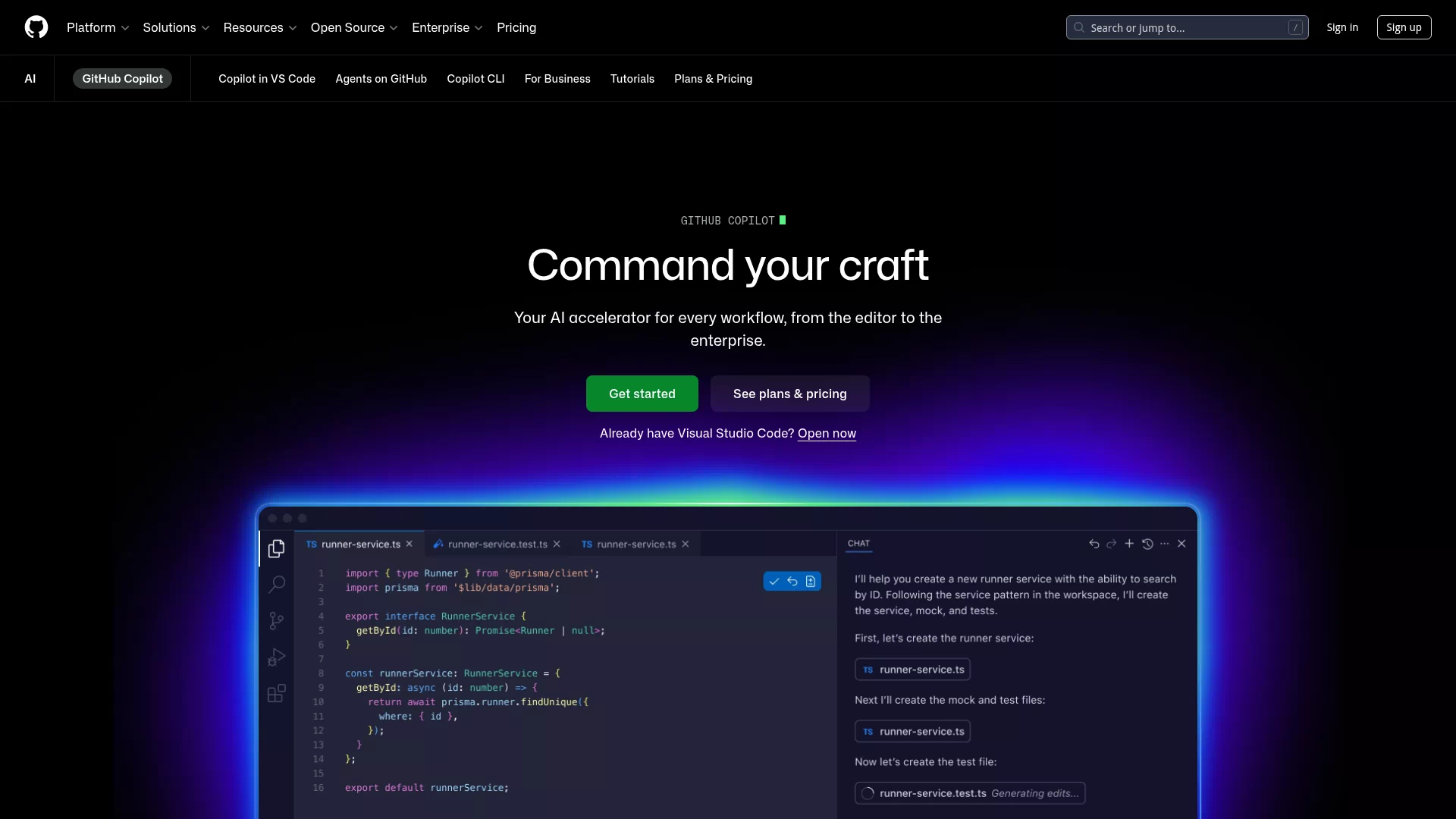Screen dimensions: 1456x819
Task: Open Copilot in VS Code page
Action: [x=267, y=79]
